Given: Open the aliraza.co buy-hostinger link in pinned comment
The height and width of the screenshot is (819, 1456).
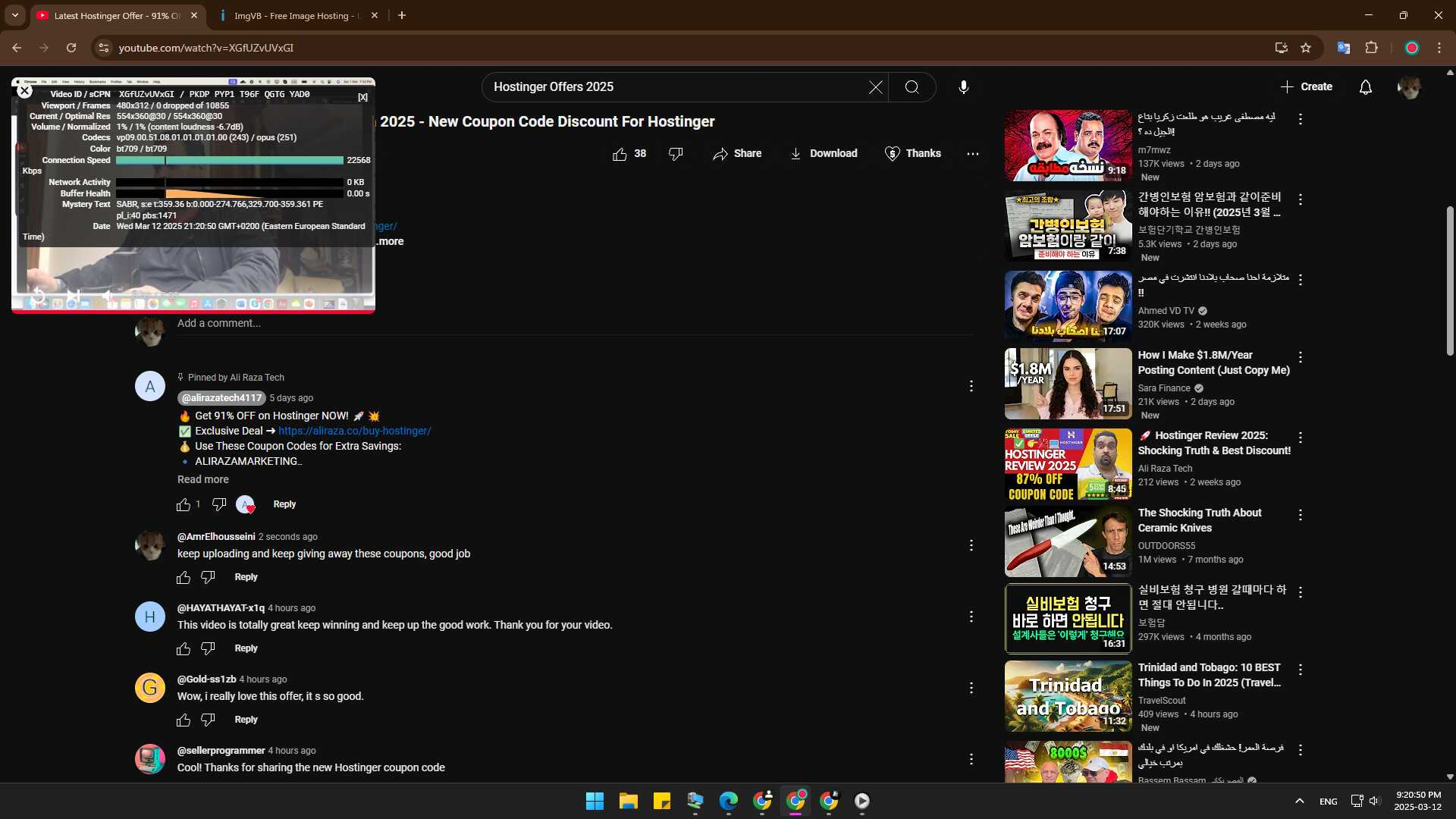Looking at the screenshot, I should pos(354,431).
